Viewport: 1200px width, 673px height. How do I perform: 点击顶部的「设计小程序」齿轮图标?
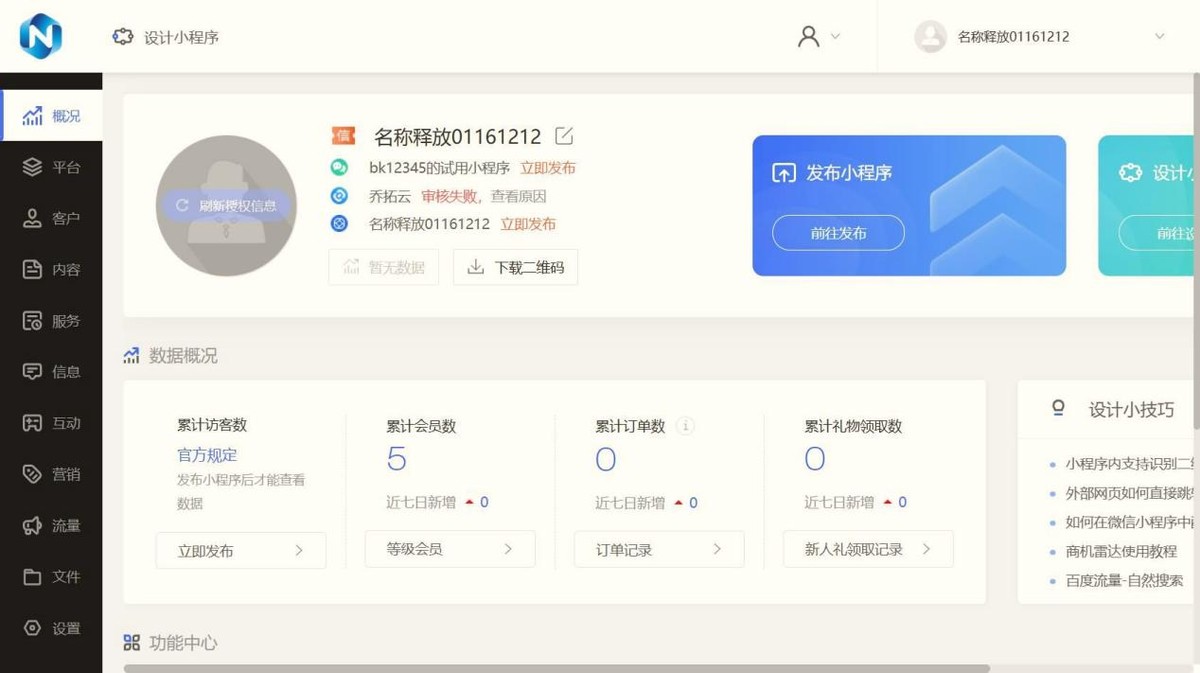click(x=122, y=35)
